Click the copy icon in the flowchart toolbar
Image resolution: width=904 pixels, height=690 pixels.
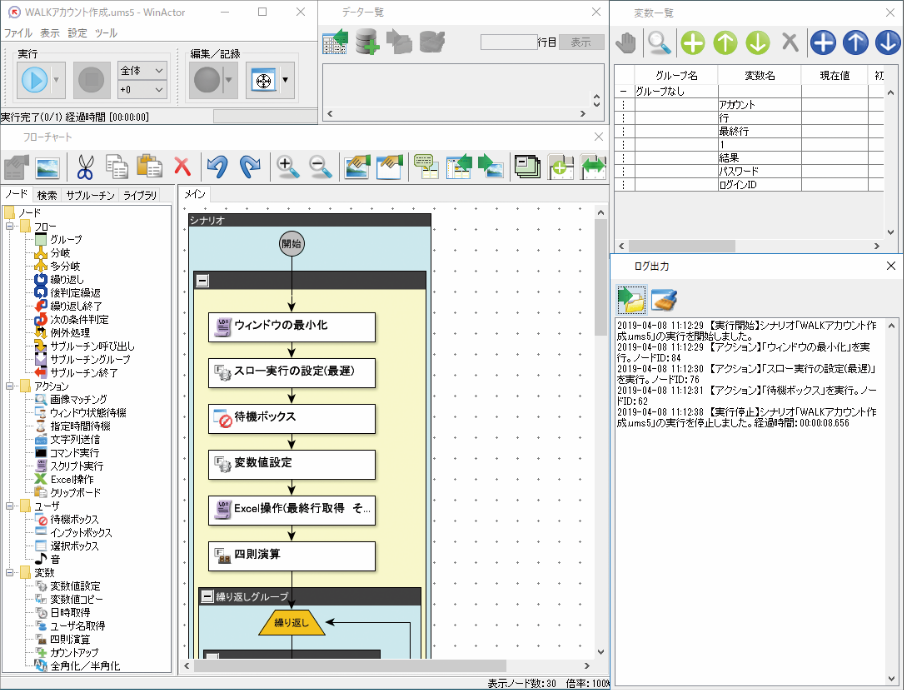117,167
